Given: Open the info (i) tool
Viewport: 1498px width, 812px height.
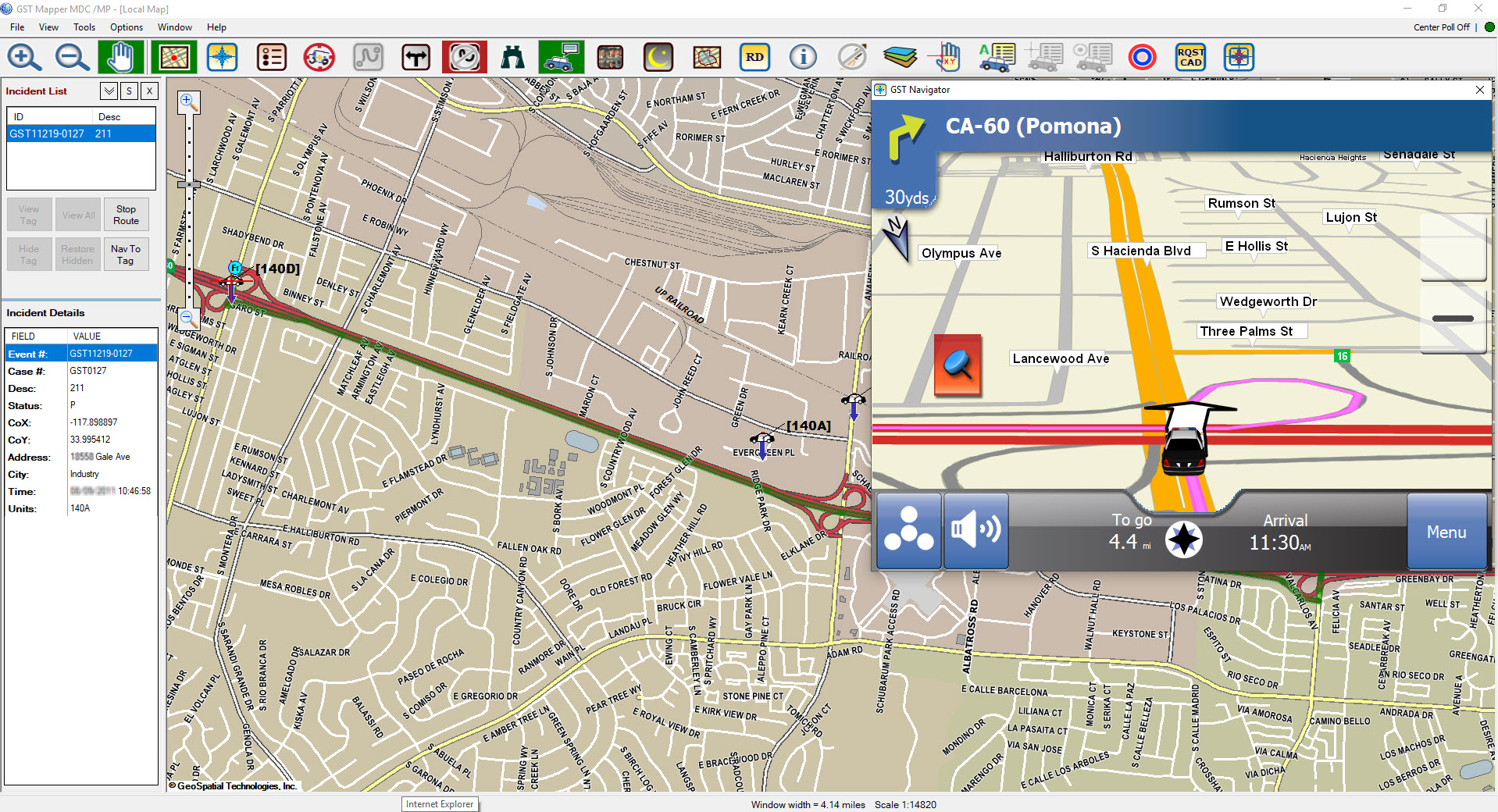Looking at the screenshot, I should [802, 56].
